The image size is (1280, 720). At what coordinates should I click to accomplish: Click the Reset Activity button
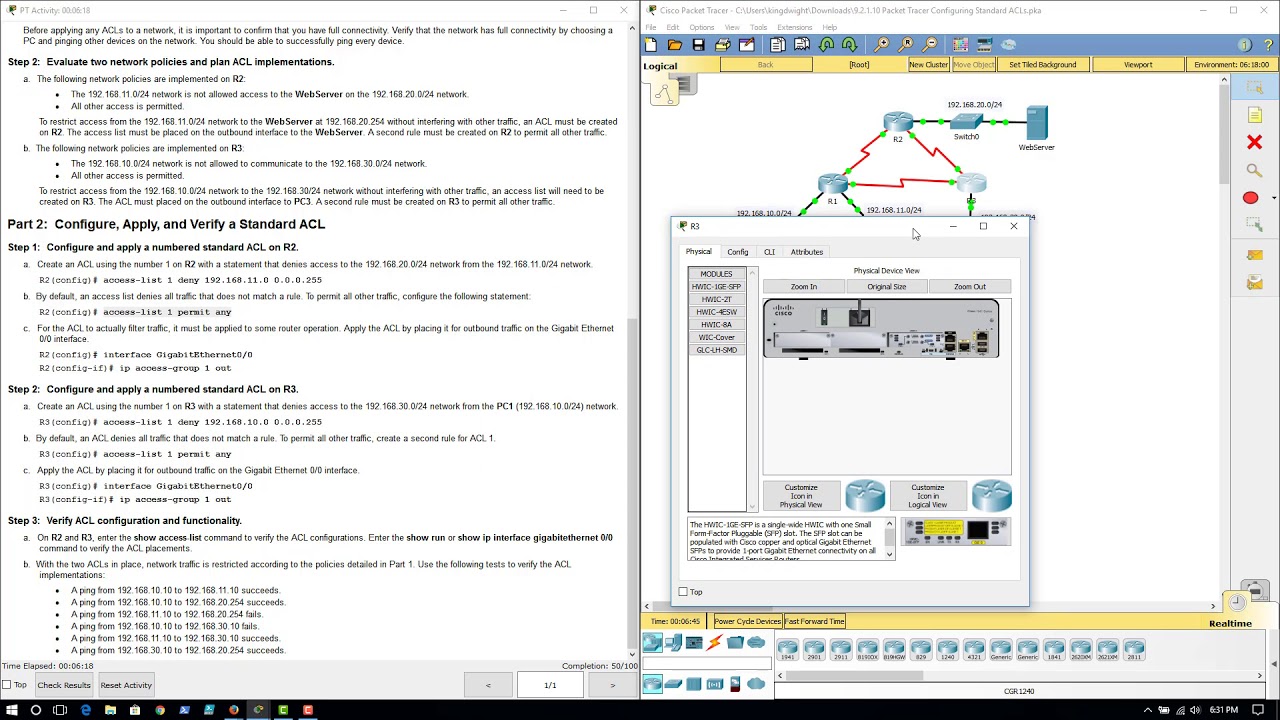[x=126, y=685]
